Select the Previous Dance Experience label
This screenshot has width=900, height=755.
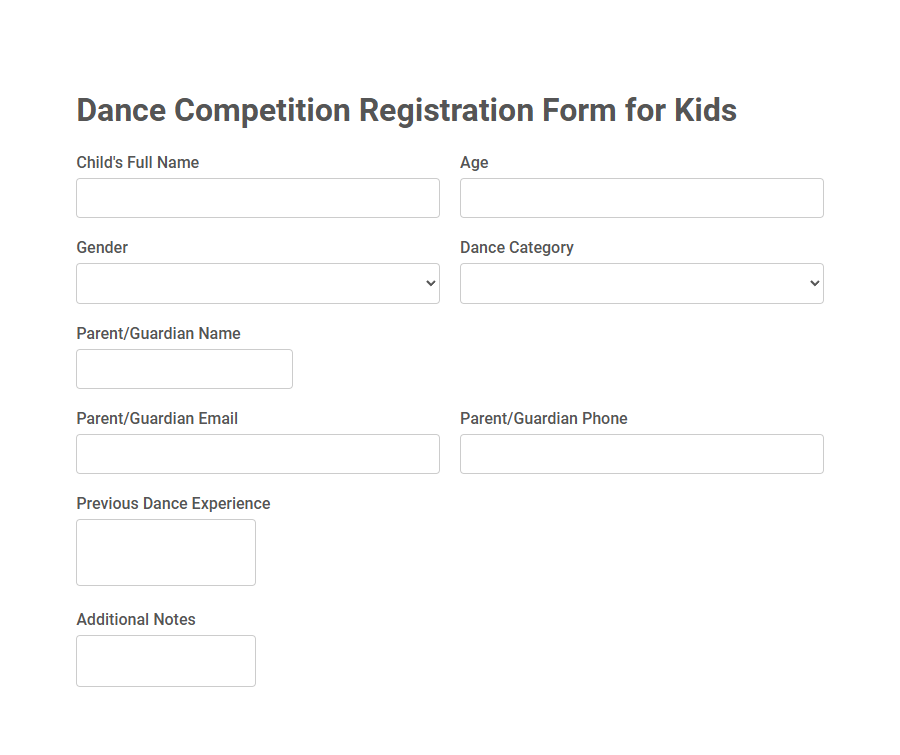pyautogui.click(x=172, y=503)
